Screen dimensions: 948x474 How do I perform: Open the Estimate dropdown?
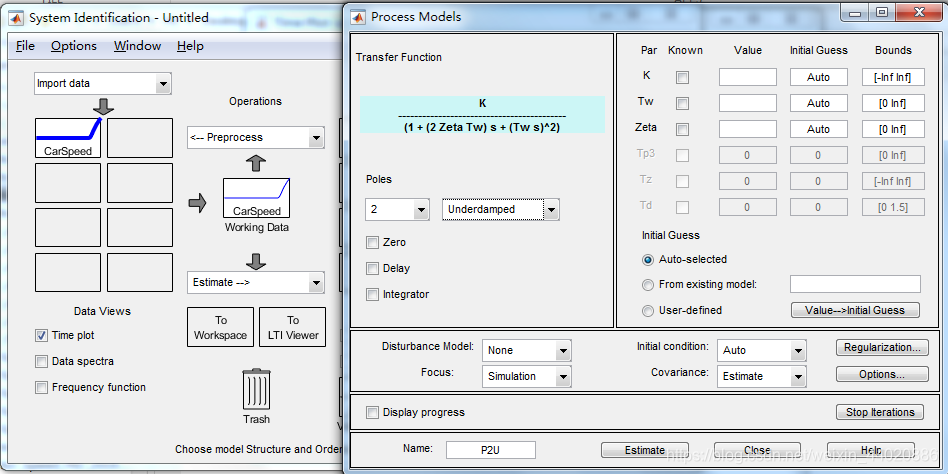256,282
